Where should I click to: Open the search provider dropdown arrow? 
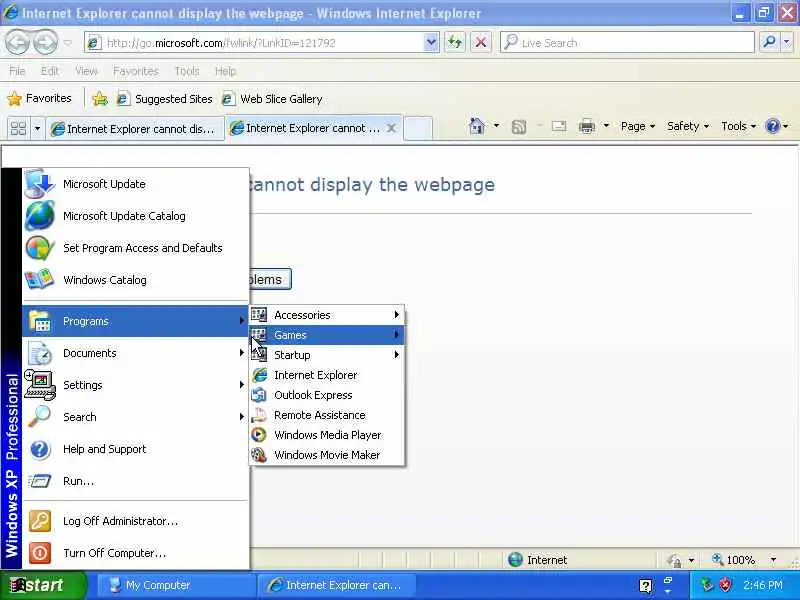pos(787,42)
